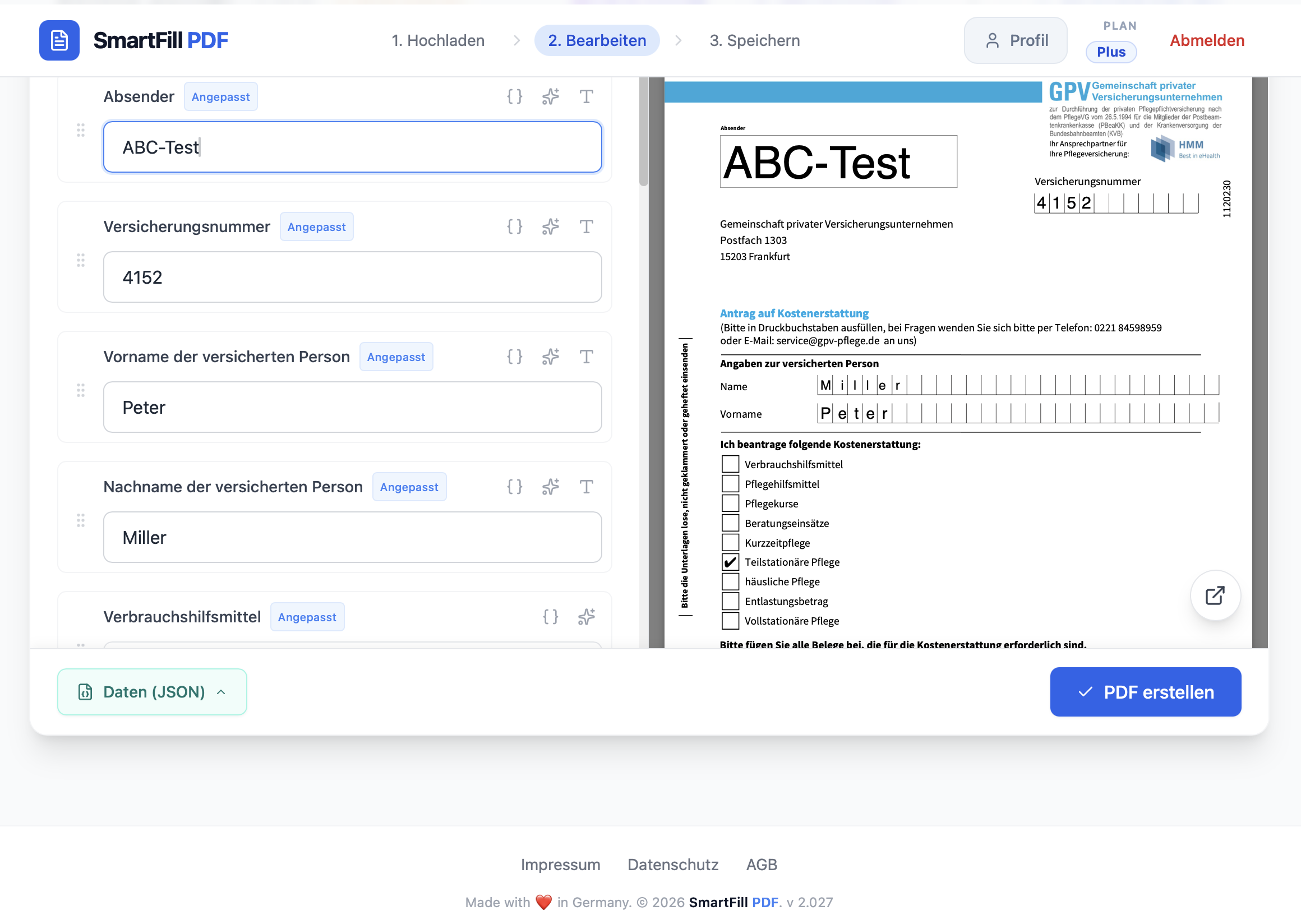Open PDF preview in new window icon
The width and height of the screenshot is (1301, 924).
coord(1215,595)
